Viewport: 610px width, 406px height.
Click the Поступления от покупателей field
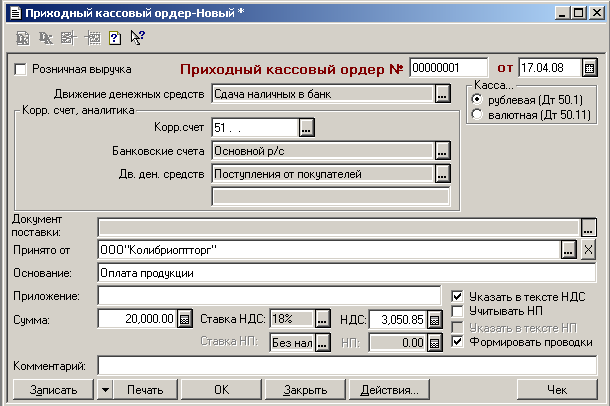tap(323, 173)
